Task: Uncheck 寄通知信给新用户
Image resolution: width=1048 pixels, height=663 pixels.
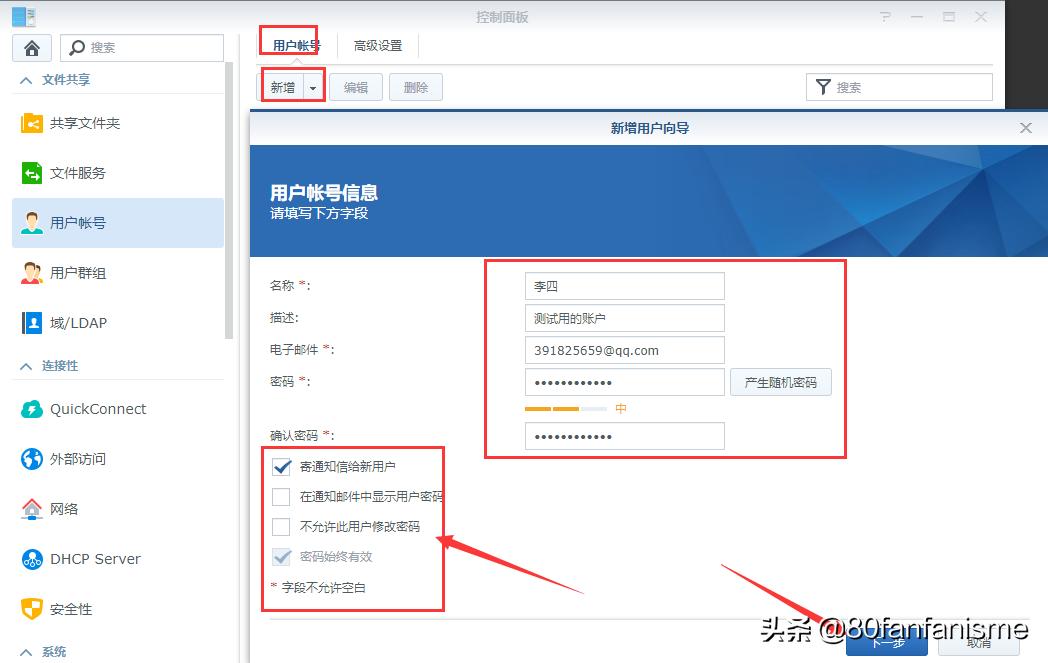Action: (281, 466)
